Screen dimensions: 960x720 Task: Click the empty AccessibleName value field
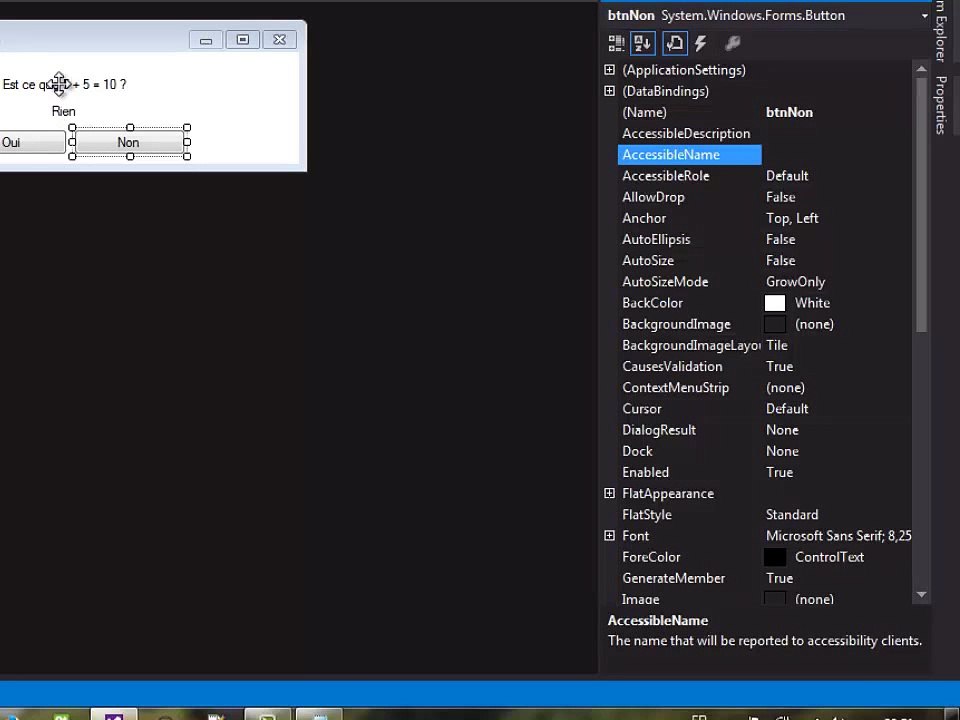[x=837, y=155]
